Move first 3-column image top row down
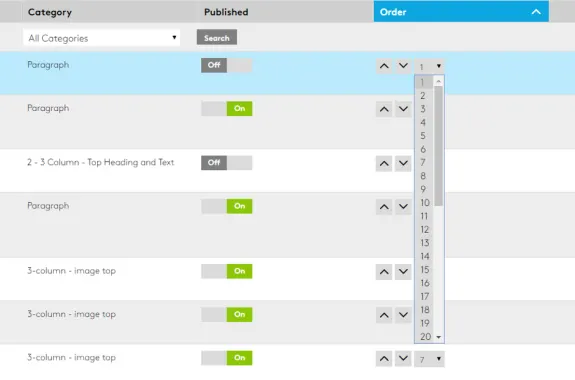 tap(403, 272)
